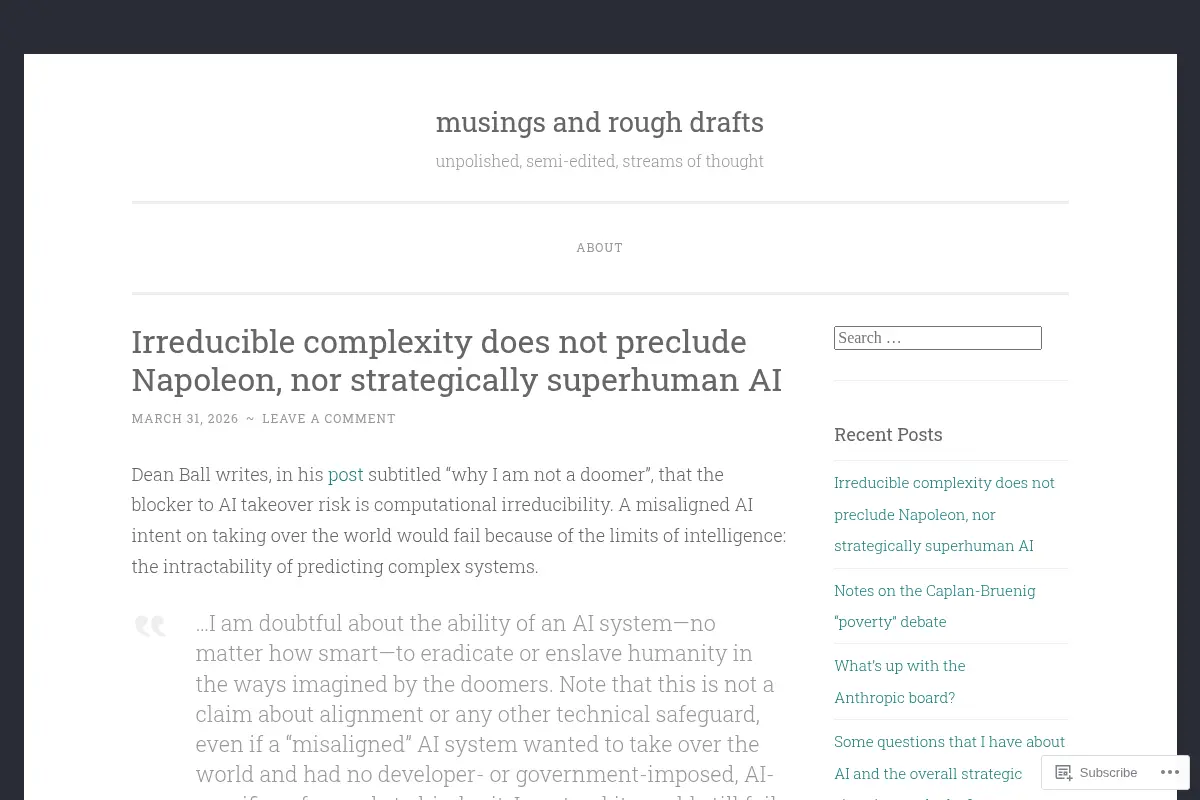
Task: Click the blockquote quotation mark icon
Action: (x=150, y=627)
